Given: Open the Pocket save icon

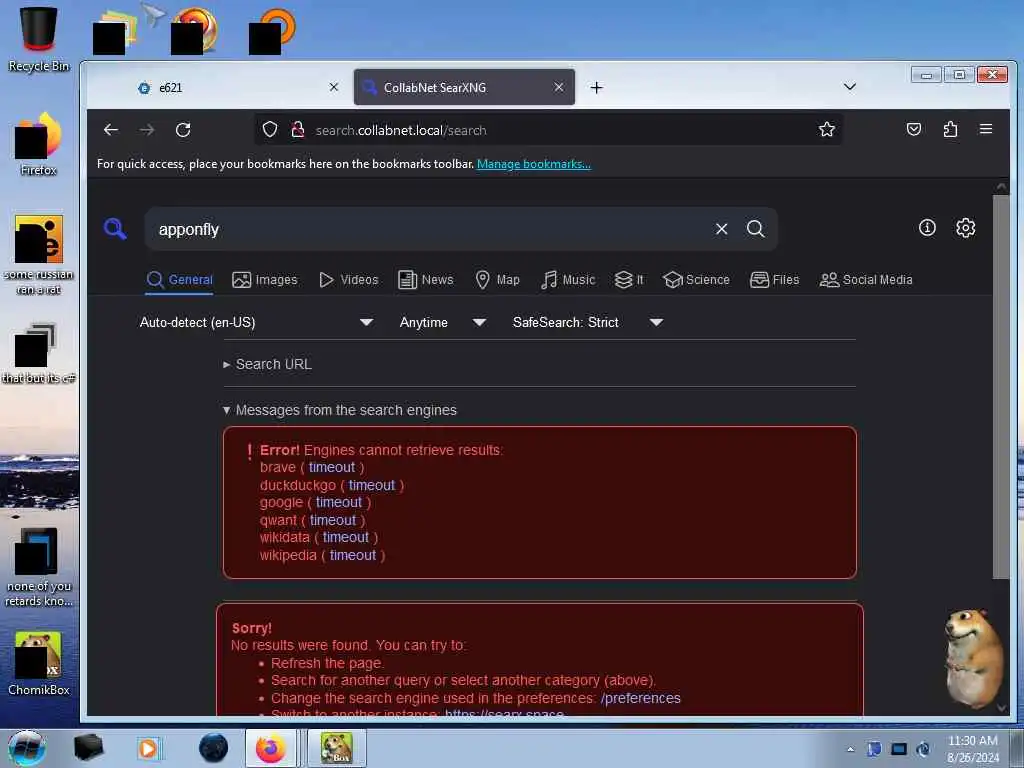Looking at the screenshot, I should (x=914, y=129).
